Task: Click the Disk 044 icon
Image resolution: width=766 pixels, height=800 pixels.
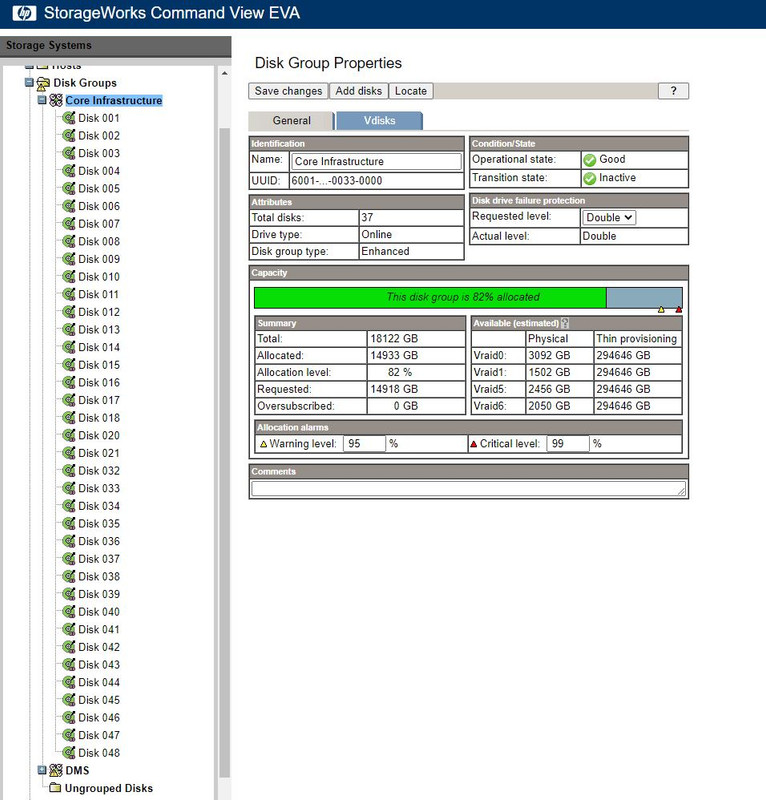Action: (69, 683)
